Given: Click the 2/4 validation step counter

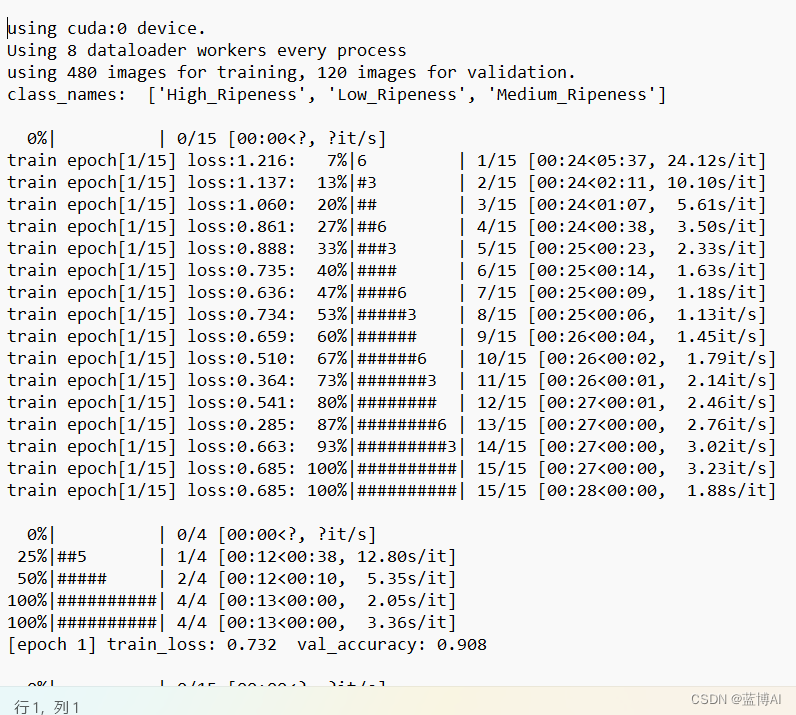Looking at the screenshot, I should [191, 579].
